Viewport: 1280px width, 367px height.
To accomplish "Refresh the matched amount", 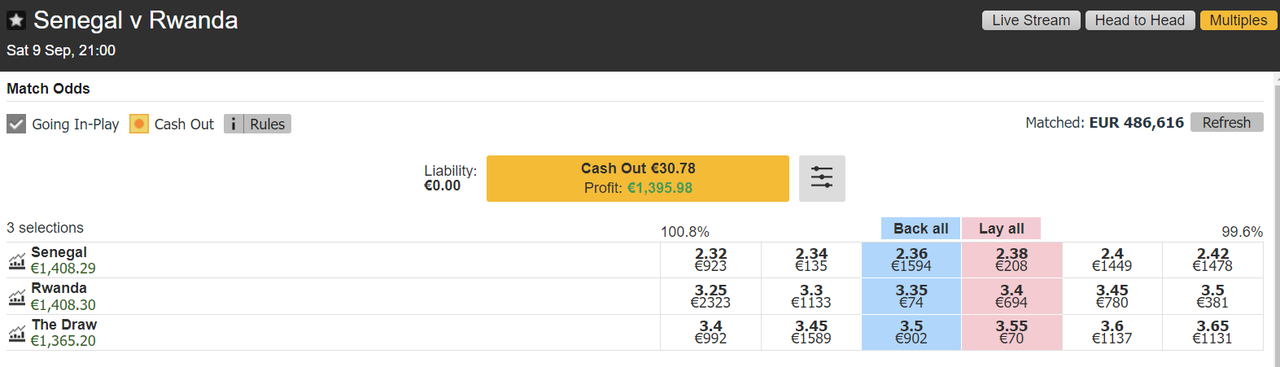I will [x=1226, y=122].
